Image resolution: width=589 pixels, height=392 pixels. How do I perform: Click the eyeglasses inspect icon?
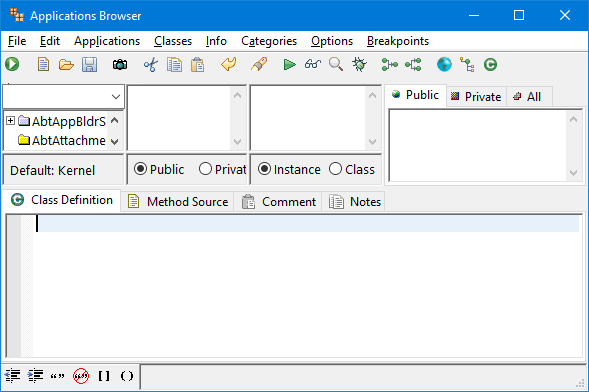tap(313, 65)
